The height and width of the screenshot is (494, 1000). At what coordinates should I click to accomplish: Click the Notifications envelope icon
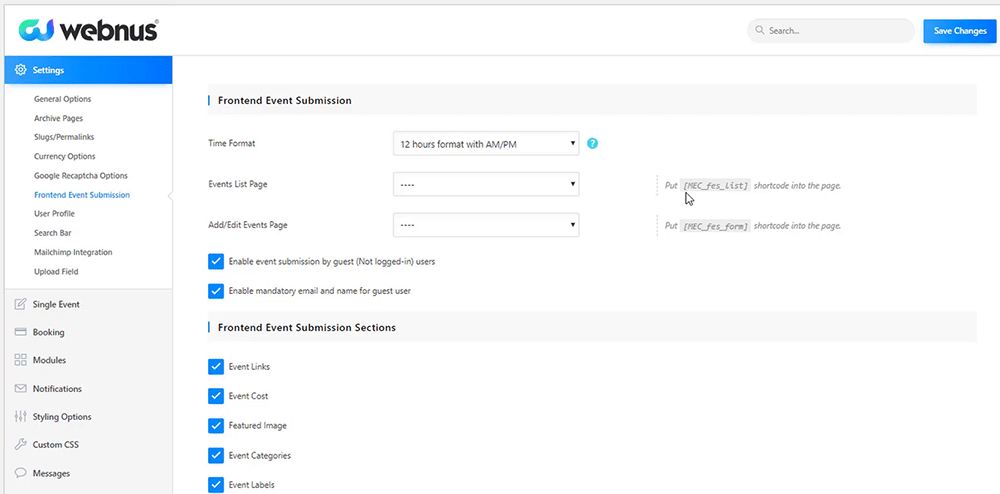tap(20, 388)
